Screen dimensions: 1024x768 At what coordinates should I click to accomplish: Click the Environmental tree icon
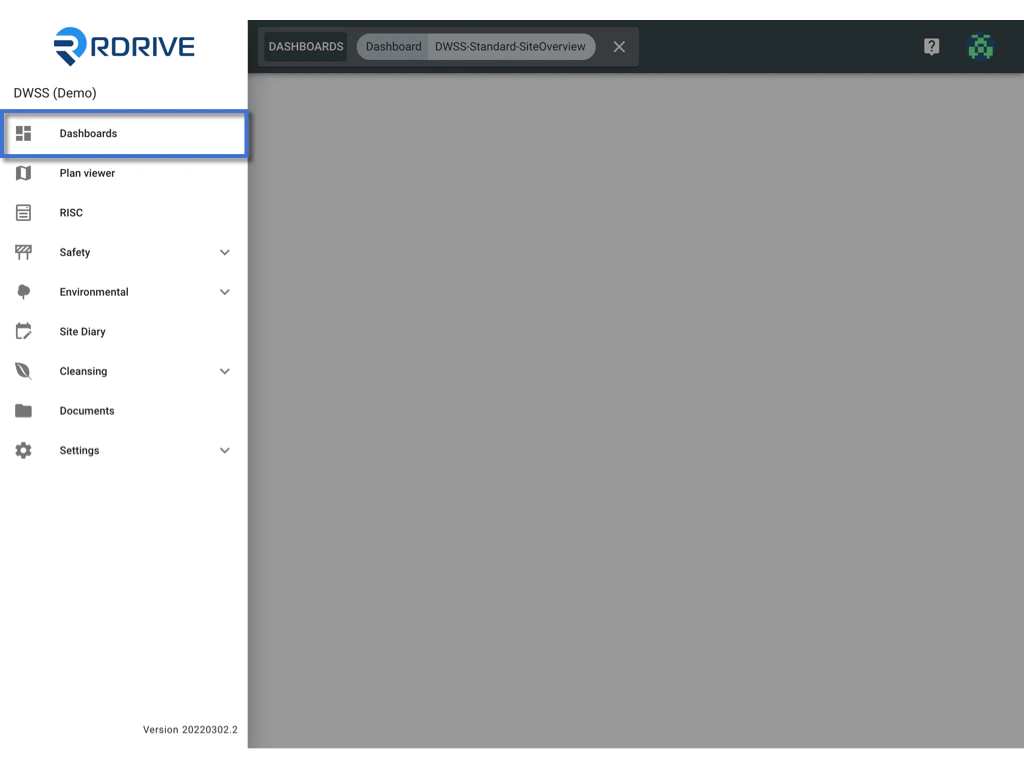pos(23,291)
